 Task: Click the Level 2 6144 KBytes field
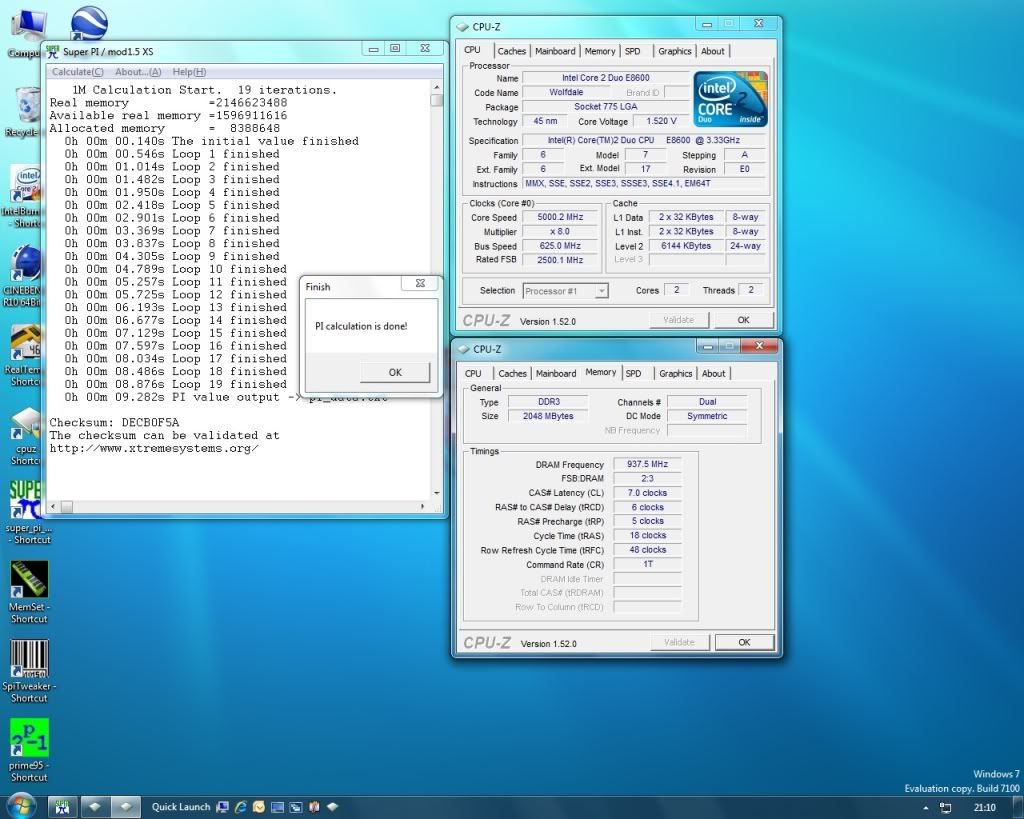click(x=686, y=246)
